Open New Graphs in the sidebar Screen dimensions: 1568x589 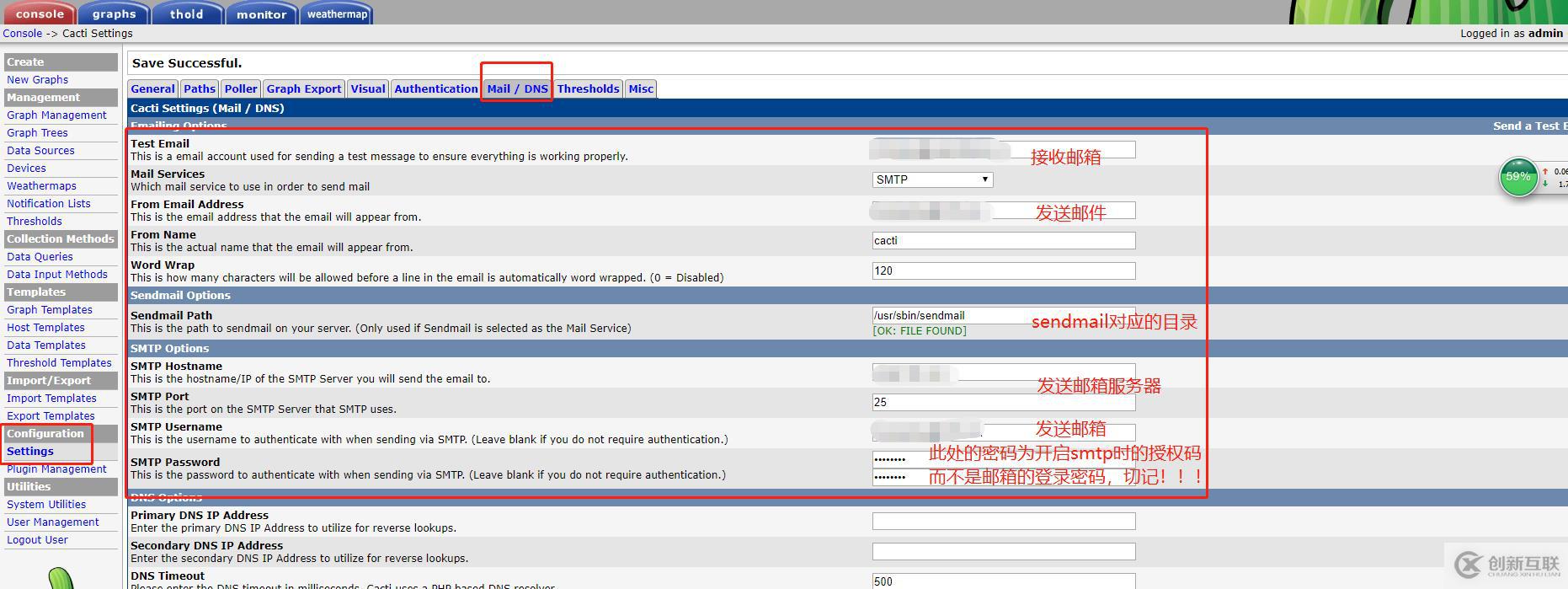point(38,80)
